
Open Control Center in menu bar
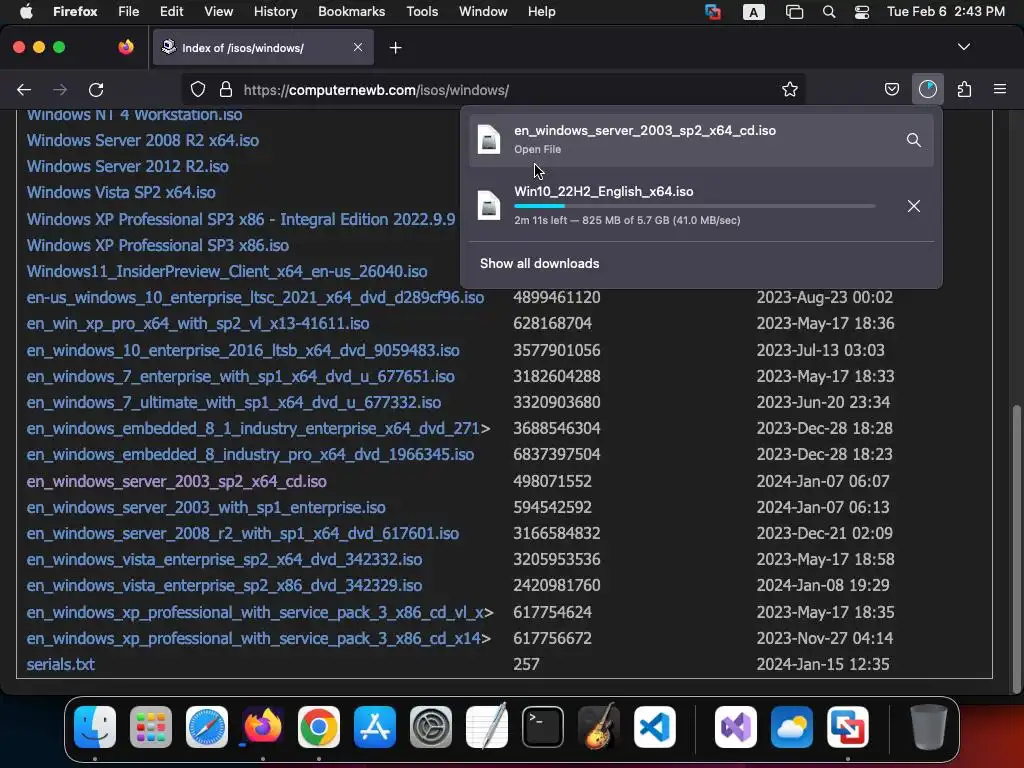pyautogui.click(x=861, y=12)
